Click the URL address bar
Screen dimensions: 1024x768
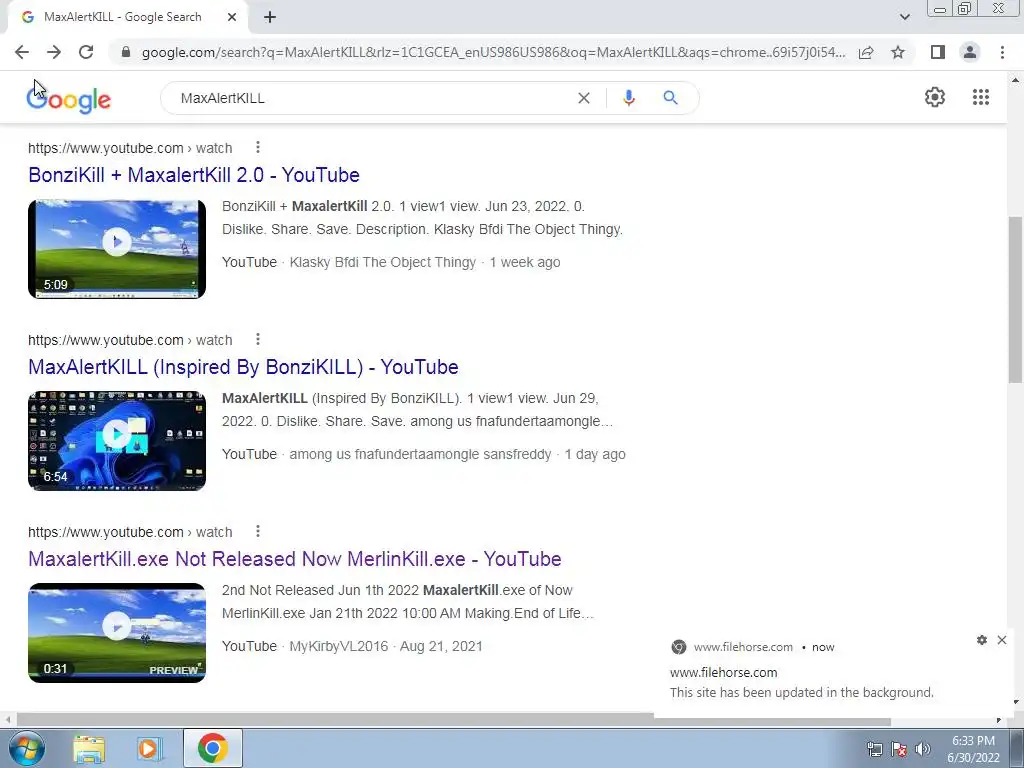tap(493, 52)
